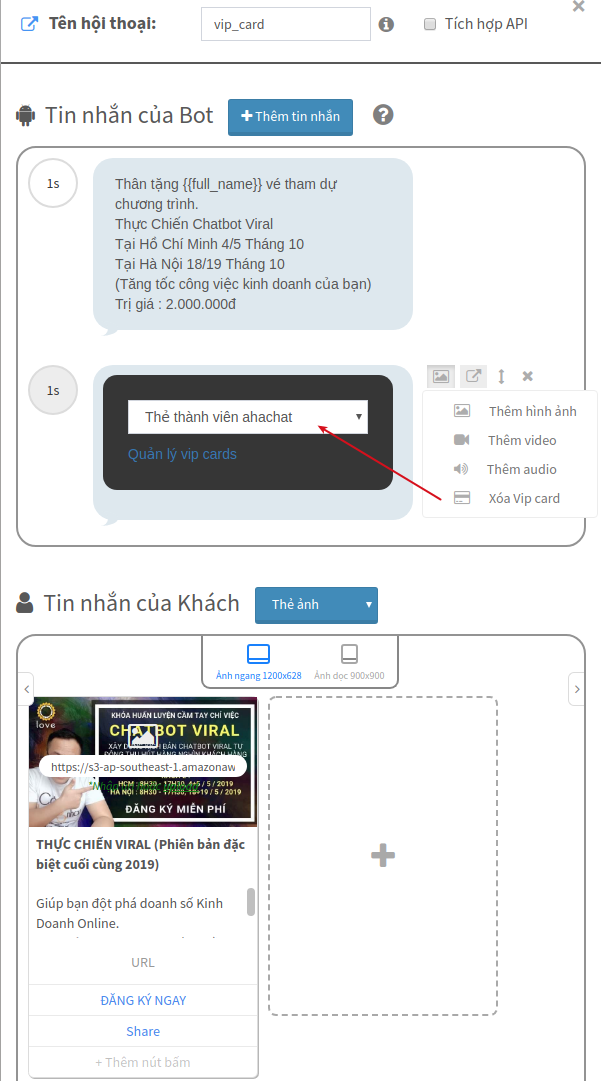Select the Ảnh ngang 1200x628 layout
The height and width of the screenshot is (1081, 601).
258,663
